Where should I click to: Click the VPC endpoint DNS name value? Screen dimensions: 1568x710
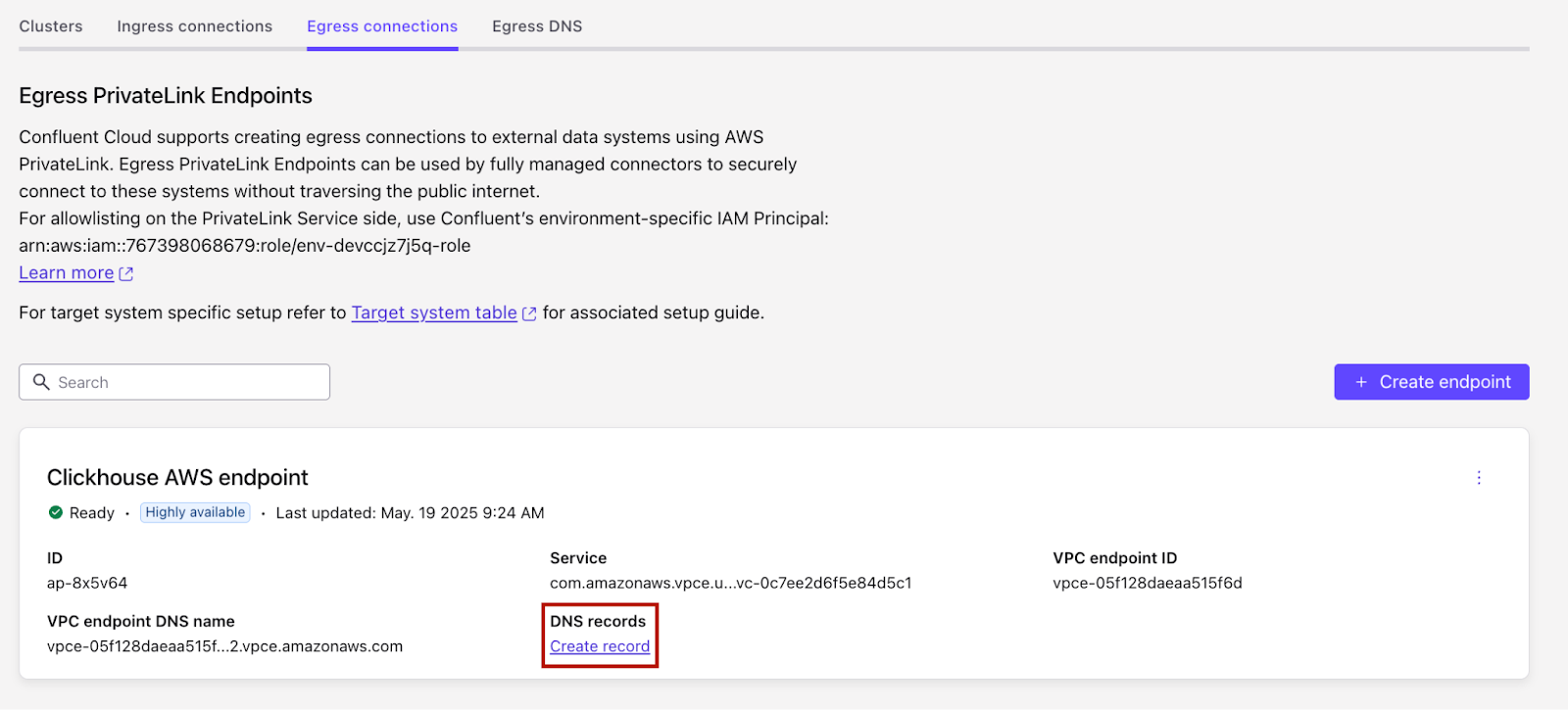(x=224, y=646)
